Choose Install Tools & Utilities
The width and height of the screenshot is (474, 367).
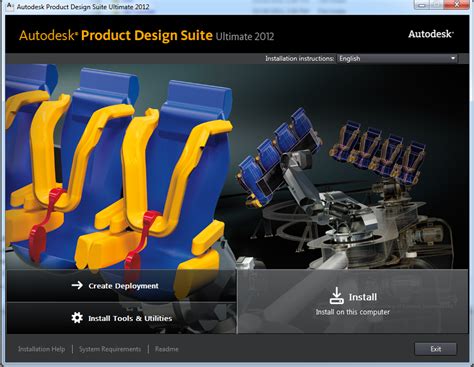122,318
